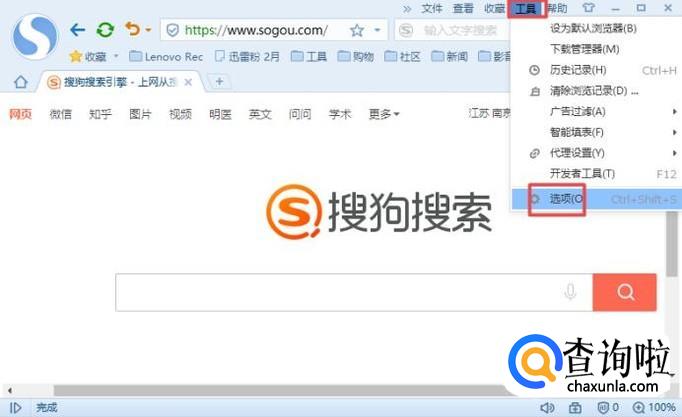Image resolution: width=682 pixels, height=417 pixels.
Task: Close the 搜狗搜索引擎 tab
Action: coord(188,82)
